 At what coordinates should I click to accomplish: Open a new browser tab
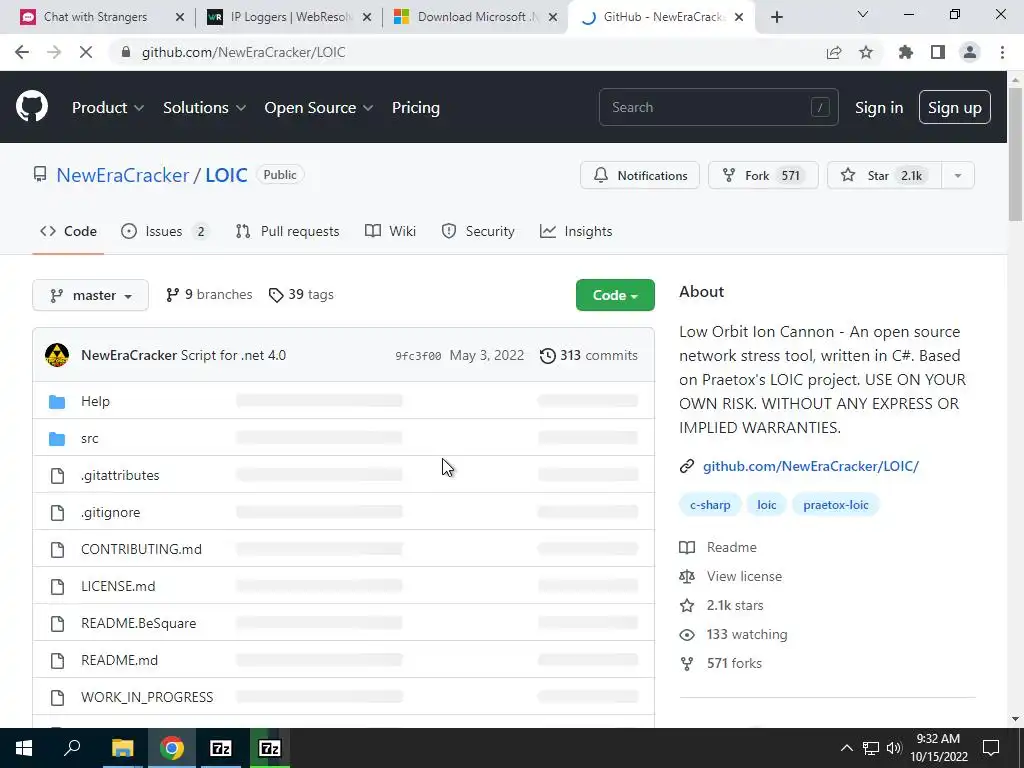776,18
